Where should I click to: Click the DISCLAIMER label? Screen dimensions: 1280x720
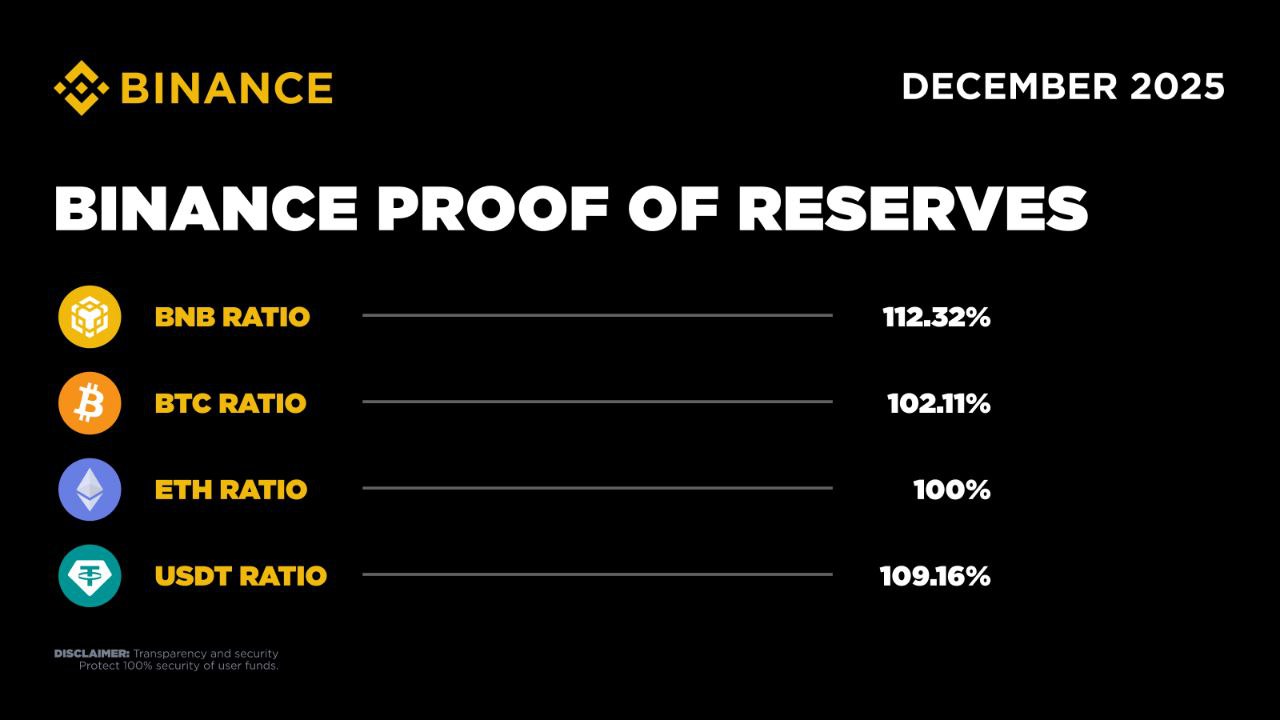91,654
